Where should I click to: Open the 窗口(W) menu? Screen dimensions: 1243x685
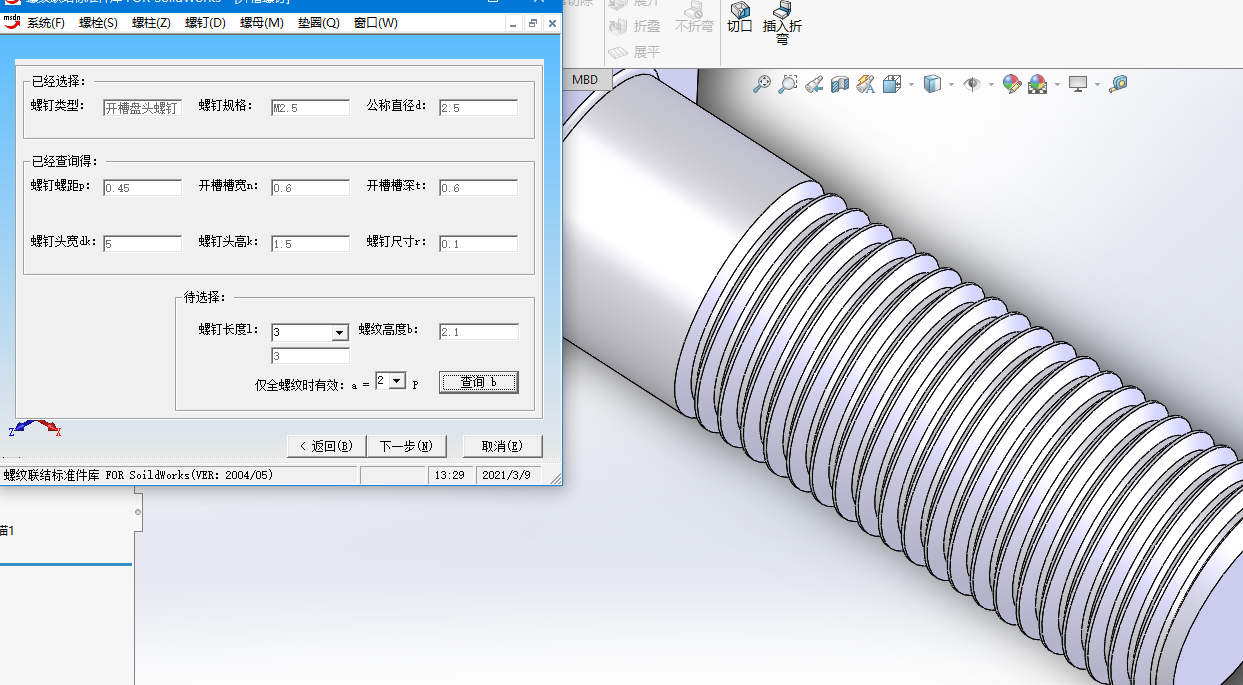coord(376,23)
